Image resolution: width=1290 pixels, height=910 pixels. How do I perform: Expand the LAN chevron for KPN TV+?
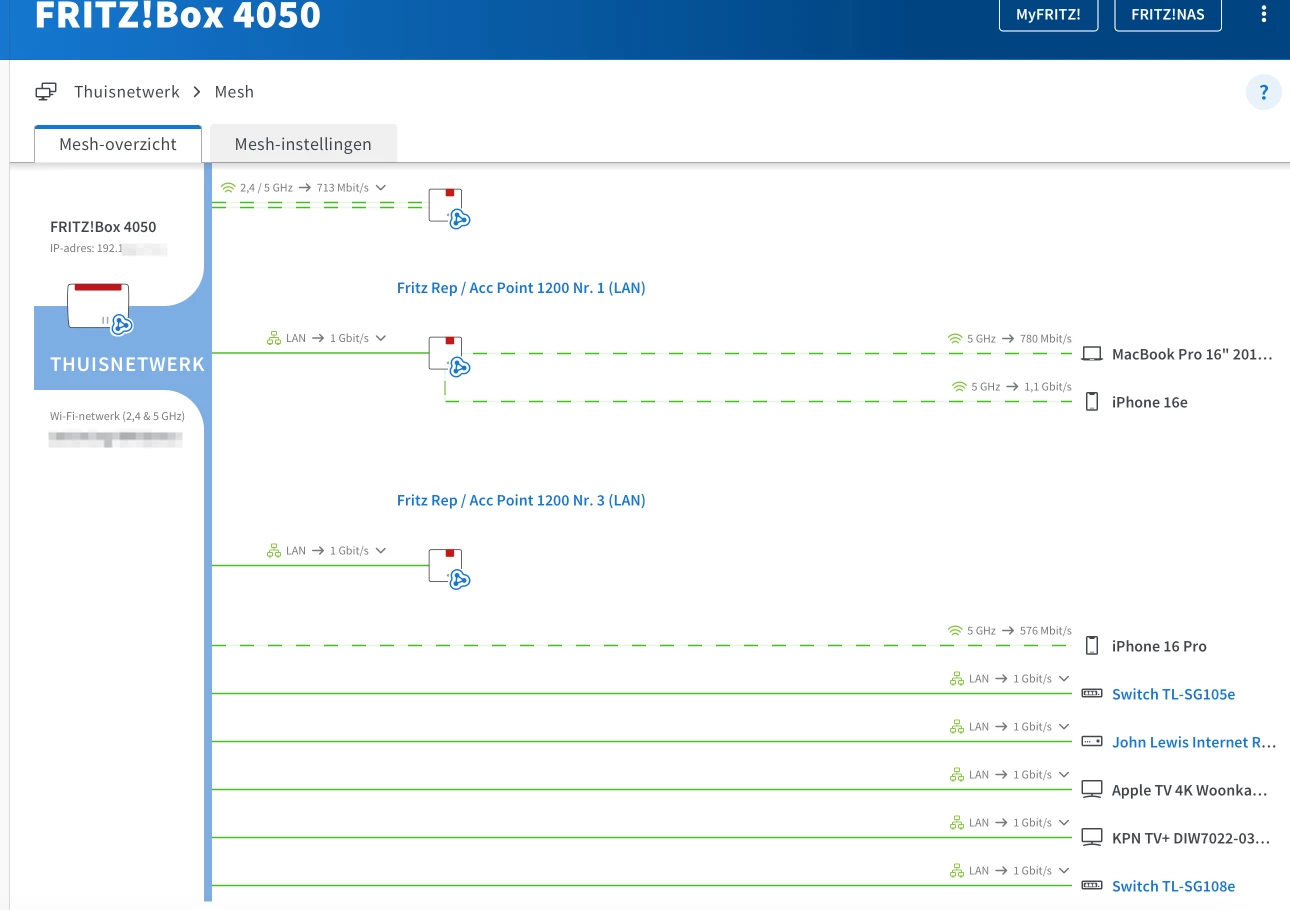pos(1064,823)
